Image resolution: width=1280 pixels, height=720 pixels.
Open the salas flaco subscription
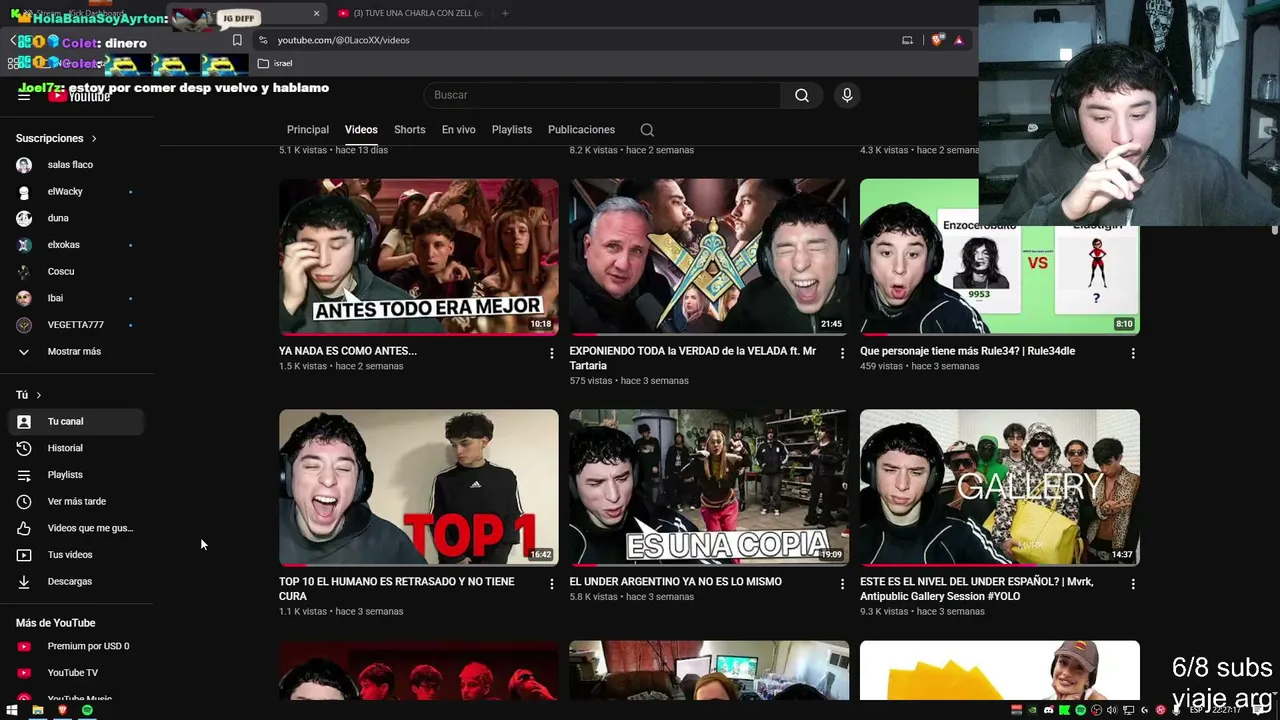[x=76, y=165]
